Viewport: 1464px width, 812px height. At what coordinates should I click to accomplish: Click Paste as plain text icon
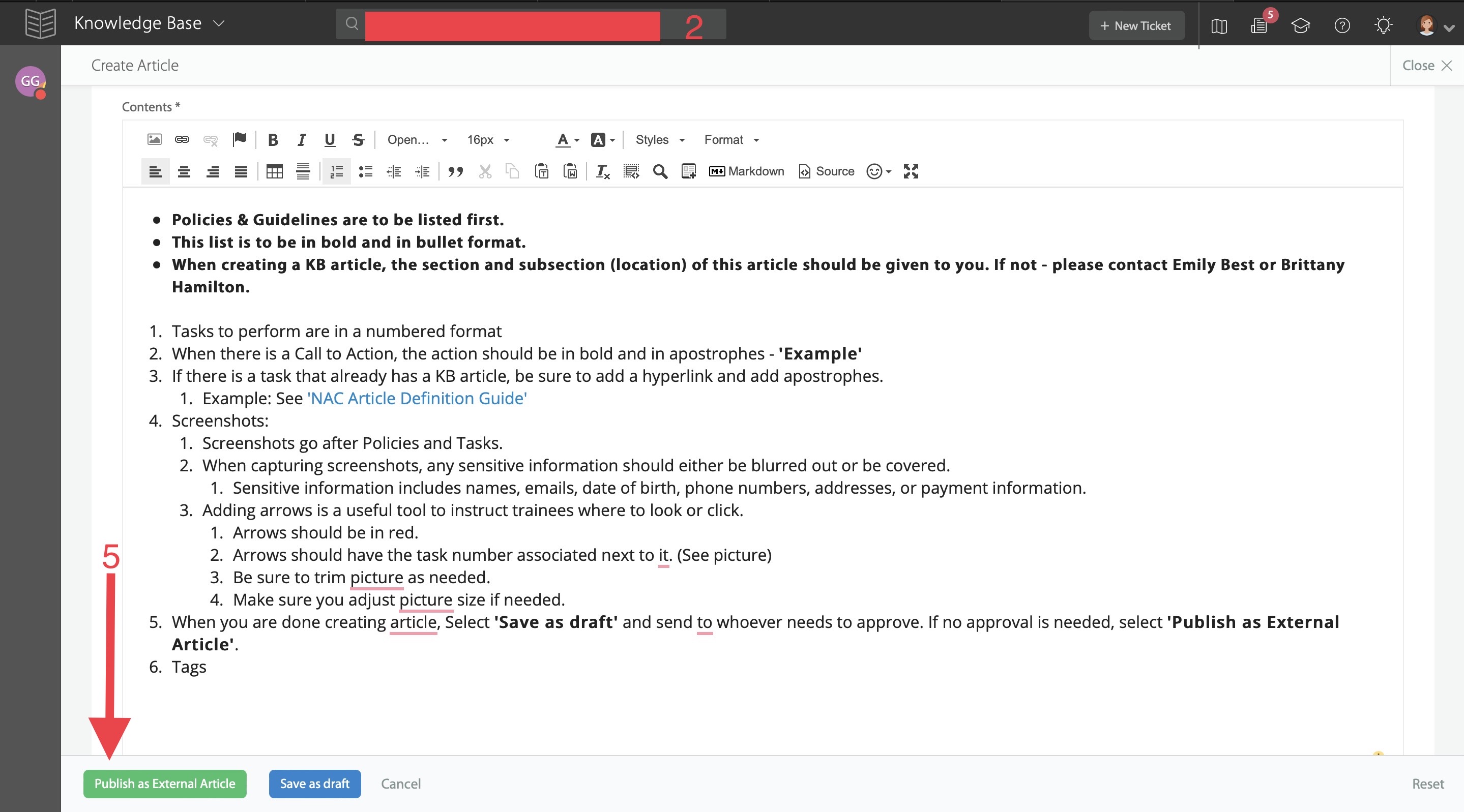[542, 172]
